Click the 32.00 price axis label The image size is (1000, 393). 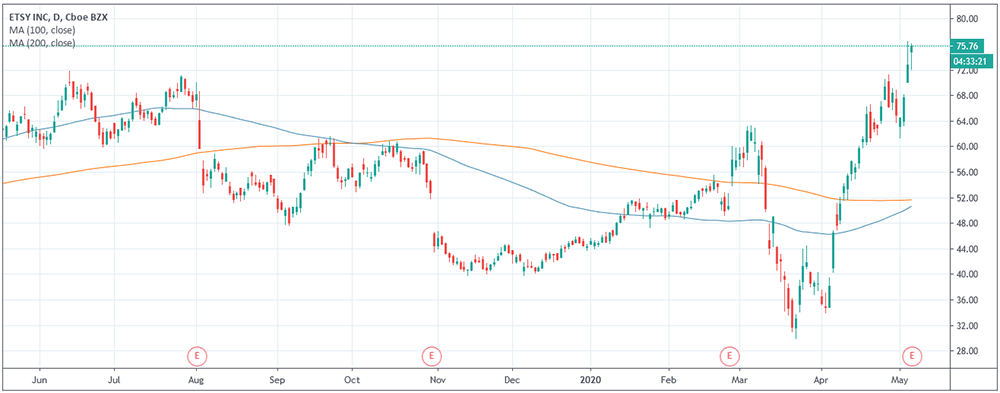coord(967,325)
